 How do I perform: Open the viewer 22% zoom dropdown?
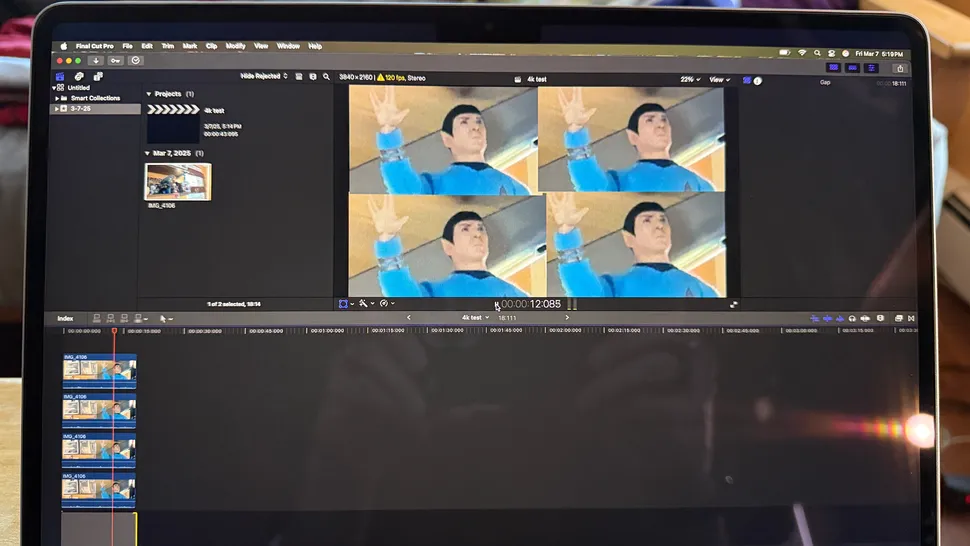pos(690,79)
